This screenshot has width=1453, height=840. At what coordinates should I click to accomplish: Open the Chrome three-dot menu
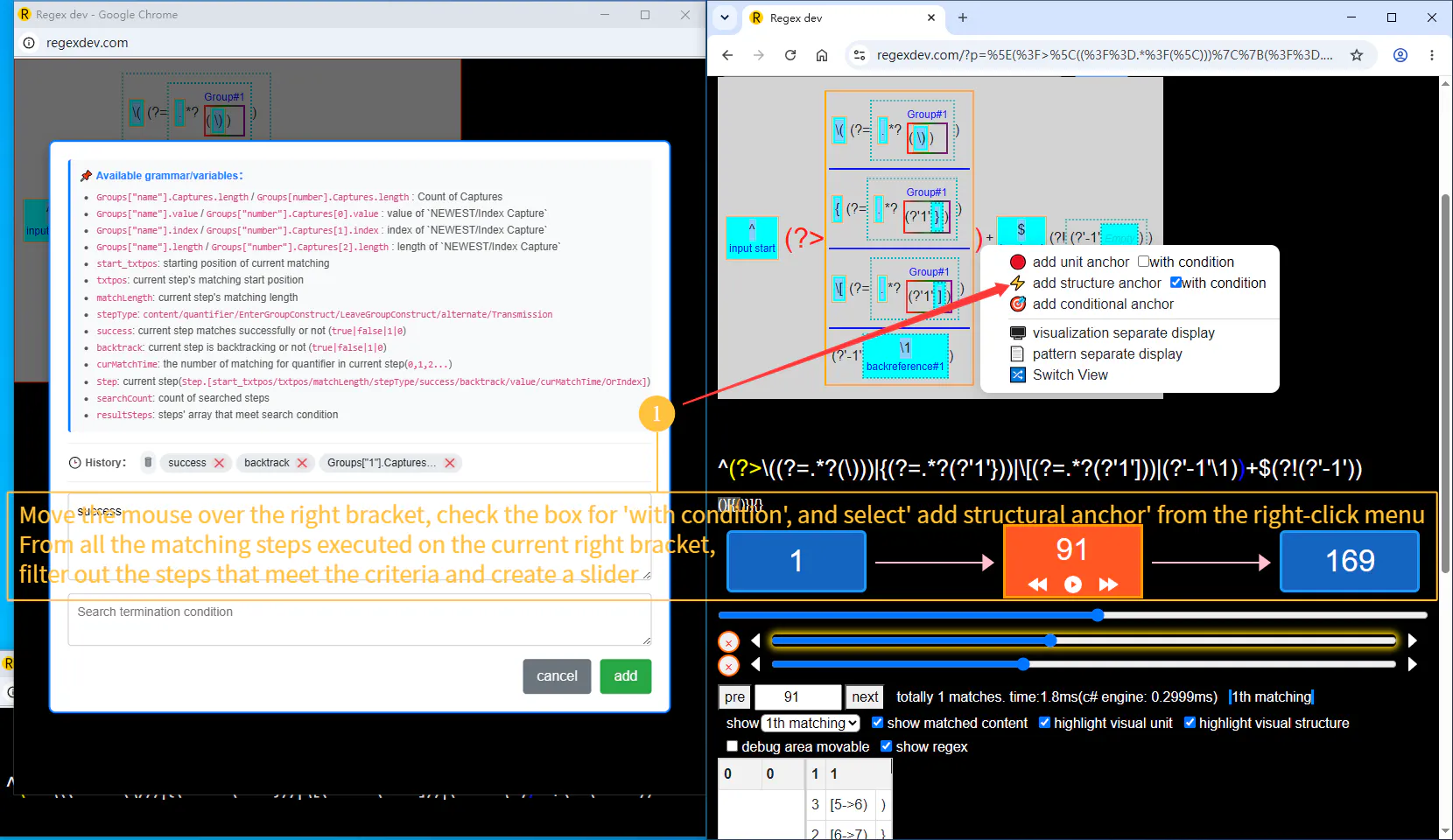(1432, 55)
